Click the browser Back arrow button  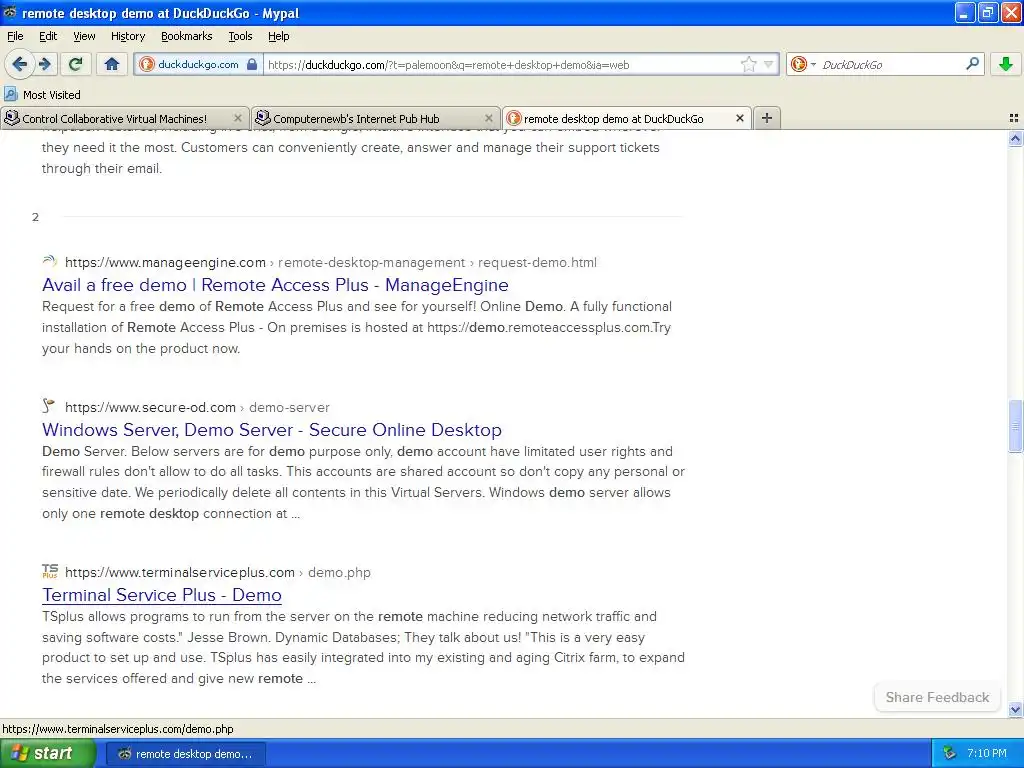tap(18, 64)
